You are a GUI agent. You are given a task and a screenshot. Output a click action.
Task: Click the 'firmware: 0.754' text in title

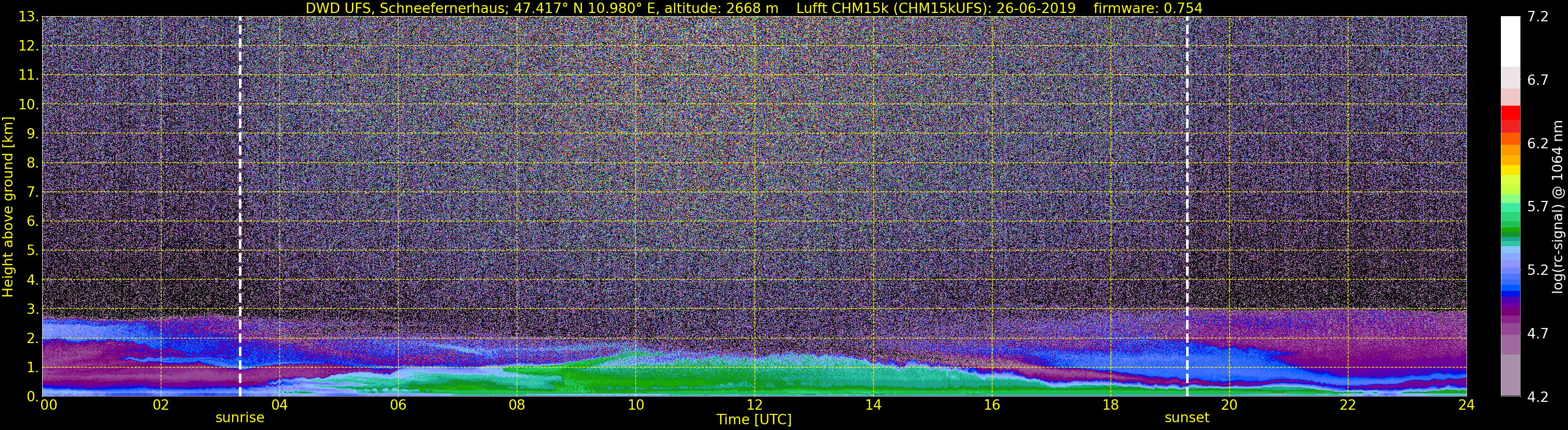tap(1148, 8)
